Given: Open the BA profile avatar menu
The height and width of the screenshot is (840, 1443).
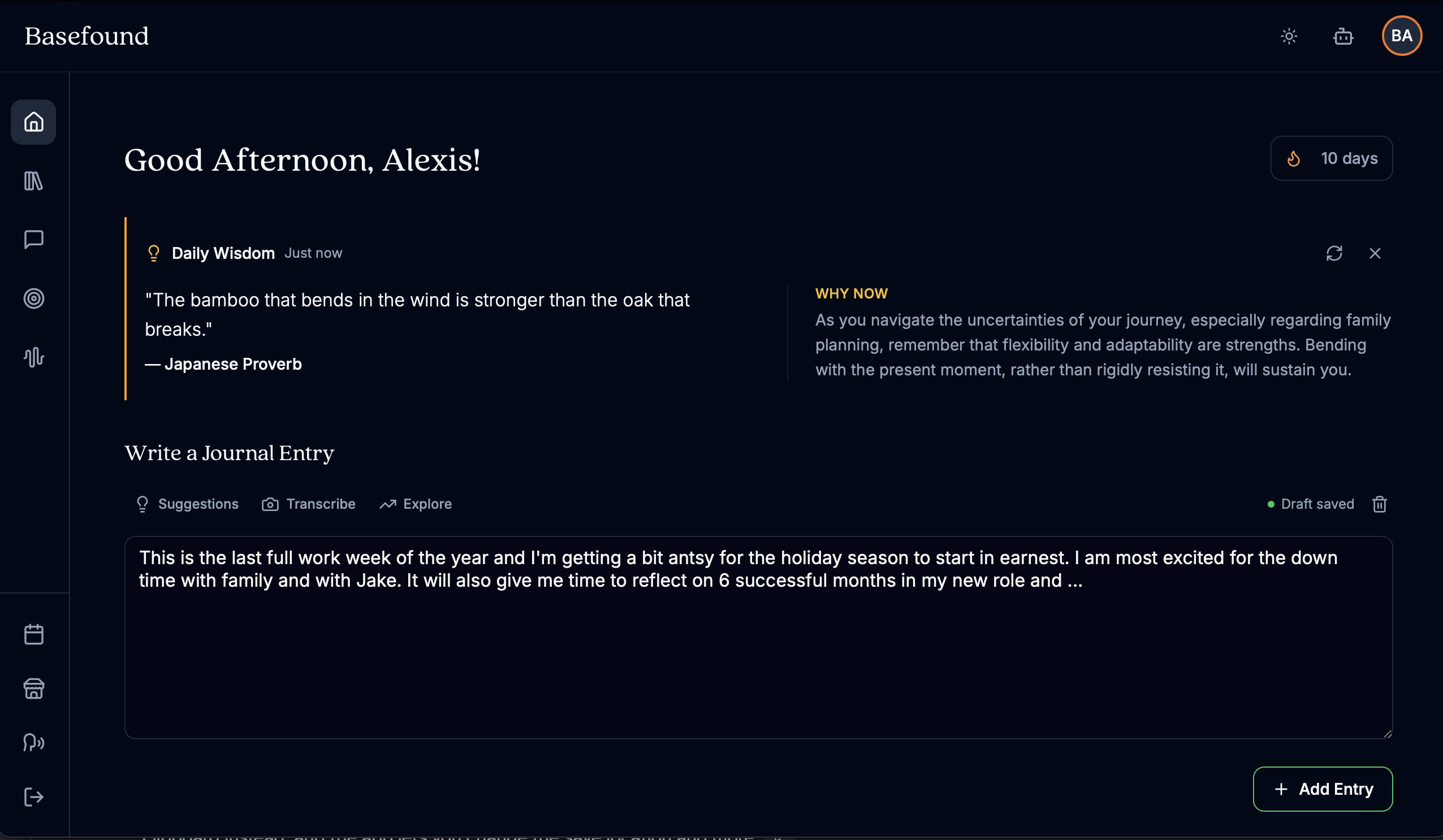Looking at the screenshot, I should pos(1401,36).
